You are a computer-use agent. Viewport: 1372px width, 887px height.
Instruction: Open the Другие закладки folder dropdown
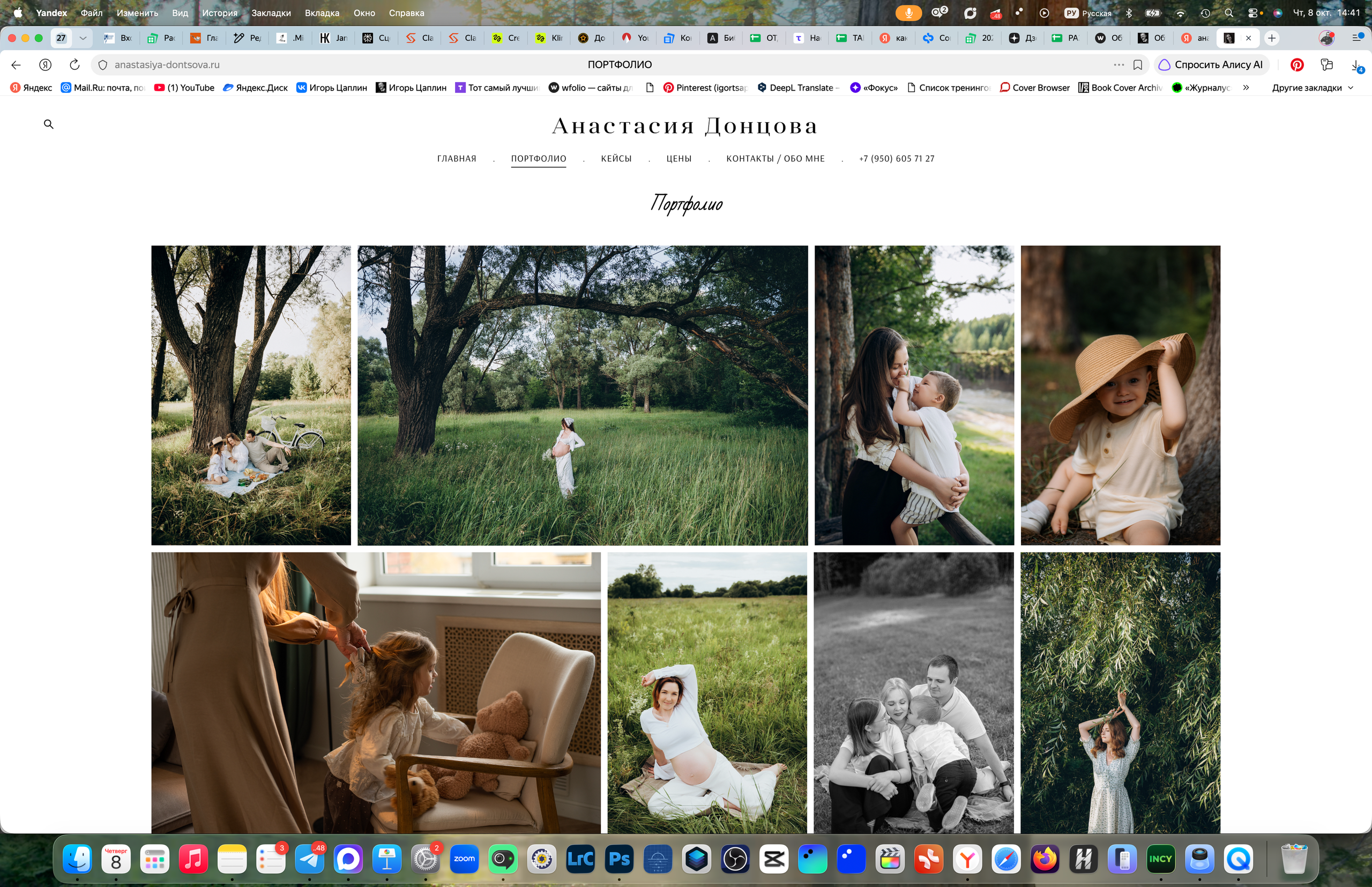(x=1312, y=87)
